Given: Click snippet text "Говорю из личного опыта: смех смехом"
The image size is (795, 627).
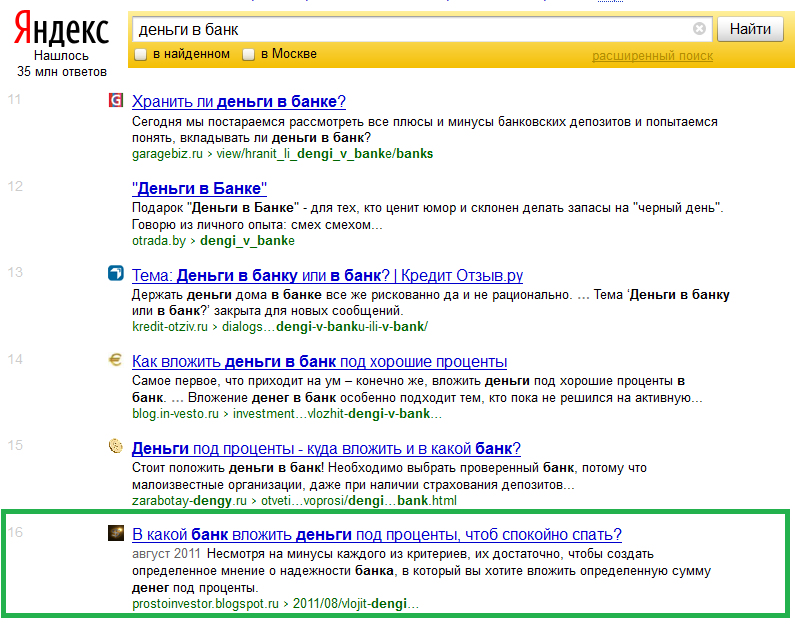Looking at the screenshot, I should (257, 225).
